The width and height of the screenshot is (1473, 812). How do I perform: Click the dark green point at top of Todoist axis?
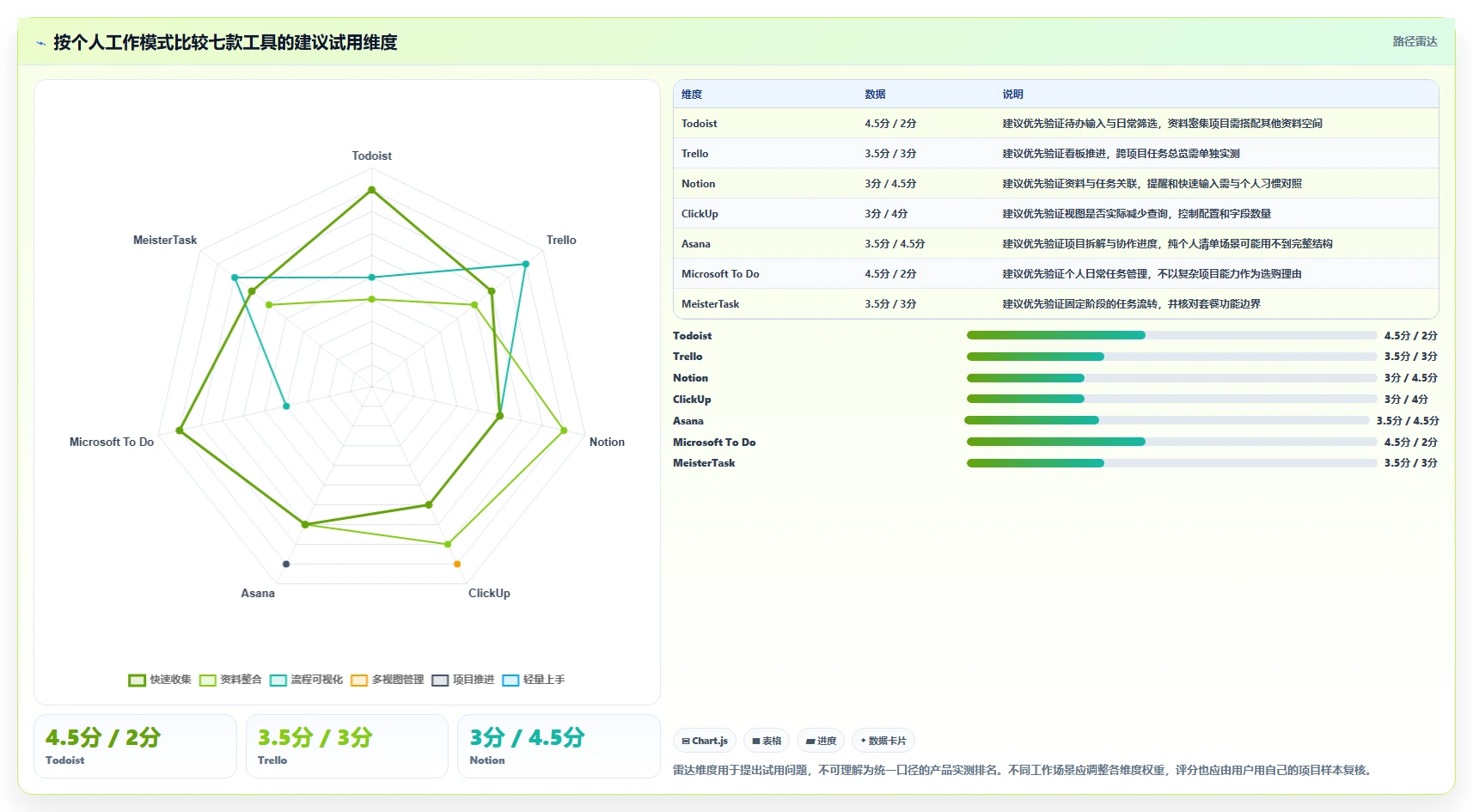tap(372, 190)
